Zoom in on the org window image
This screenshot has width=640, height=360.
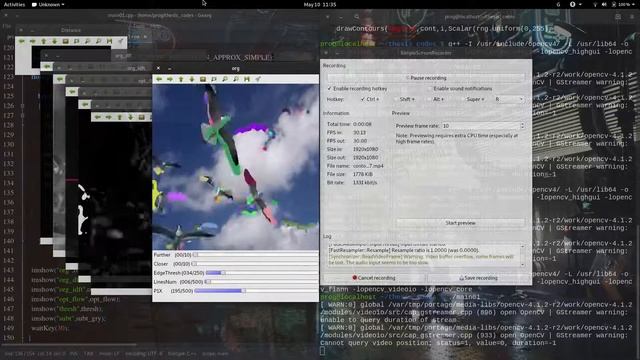pyautogui.click(x=225, y=79)
